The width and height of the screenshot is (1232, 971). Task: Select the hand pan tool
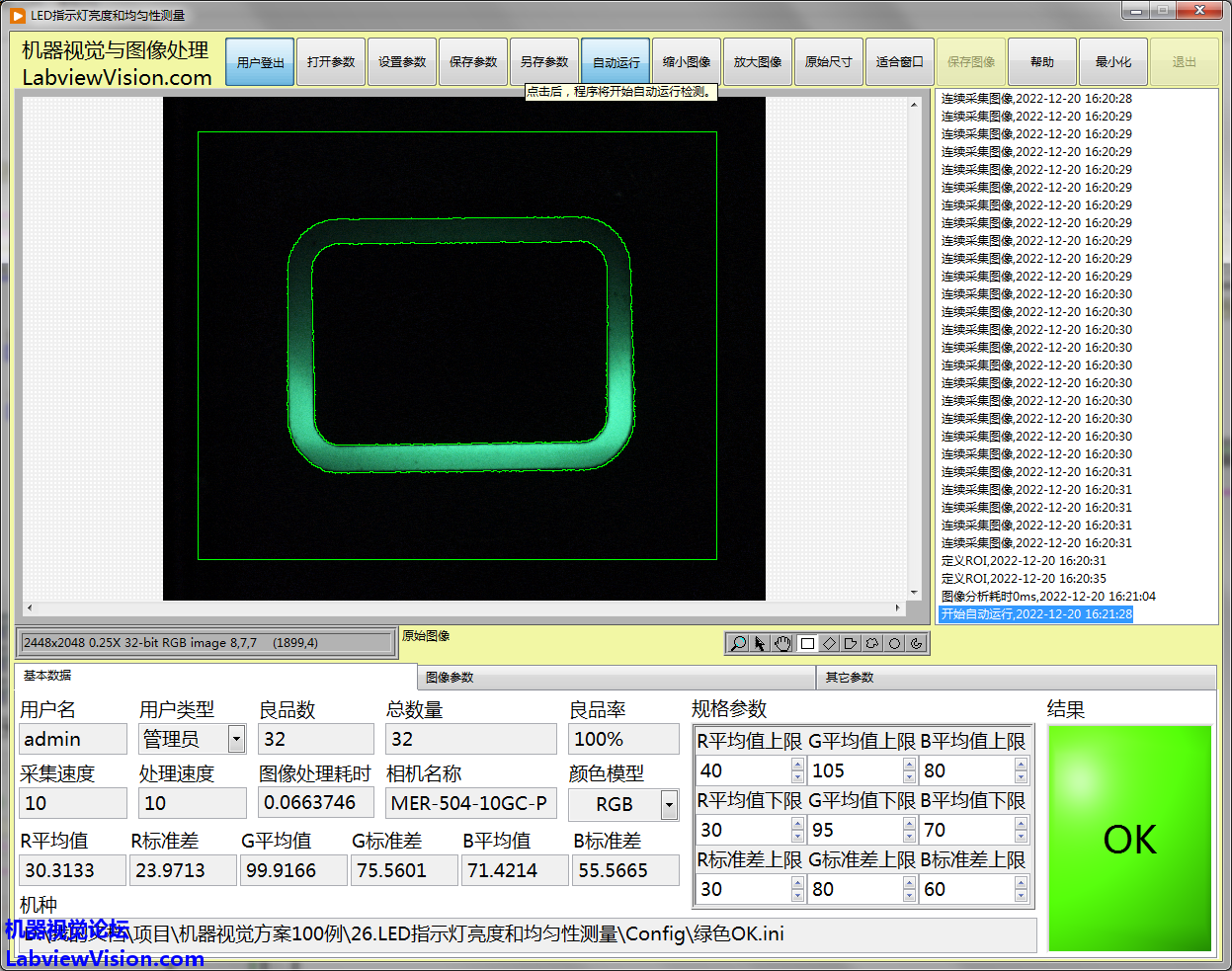[x=782, y=643]
